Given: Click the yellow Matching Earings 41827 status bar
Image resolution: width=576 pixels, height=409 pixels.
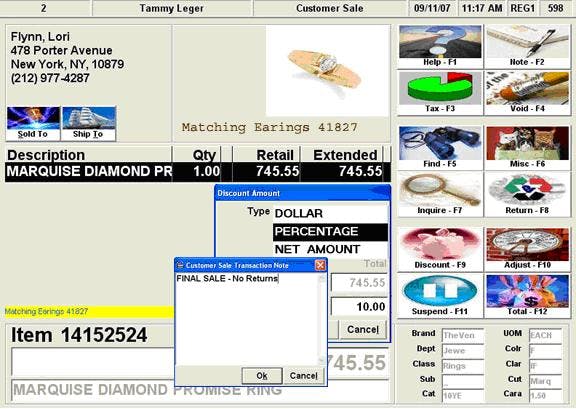Looking at the screenshot, I should (89, 312).
